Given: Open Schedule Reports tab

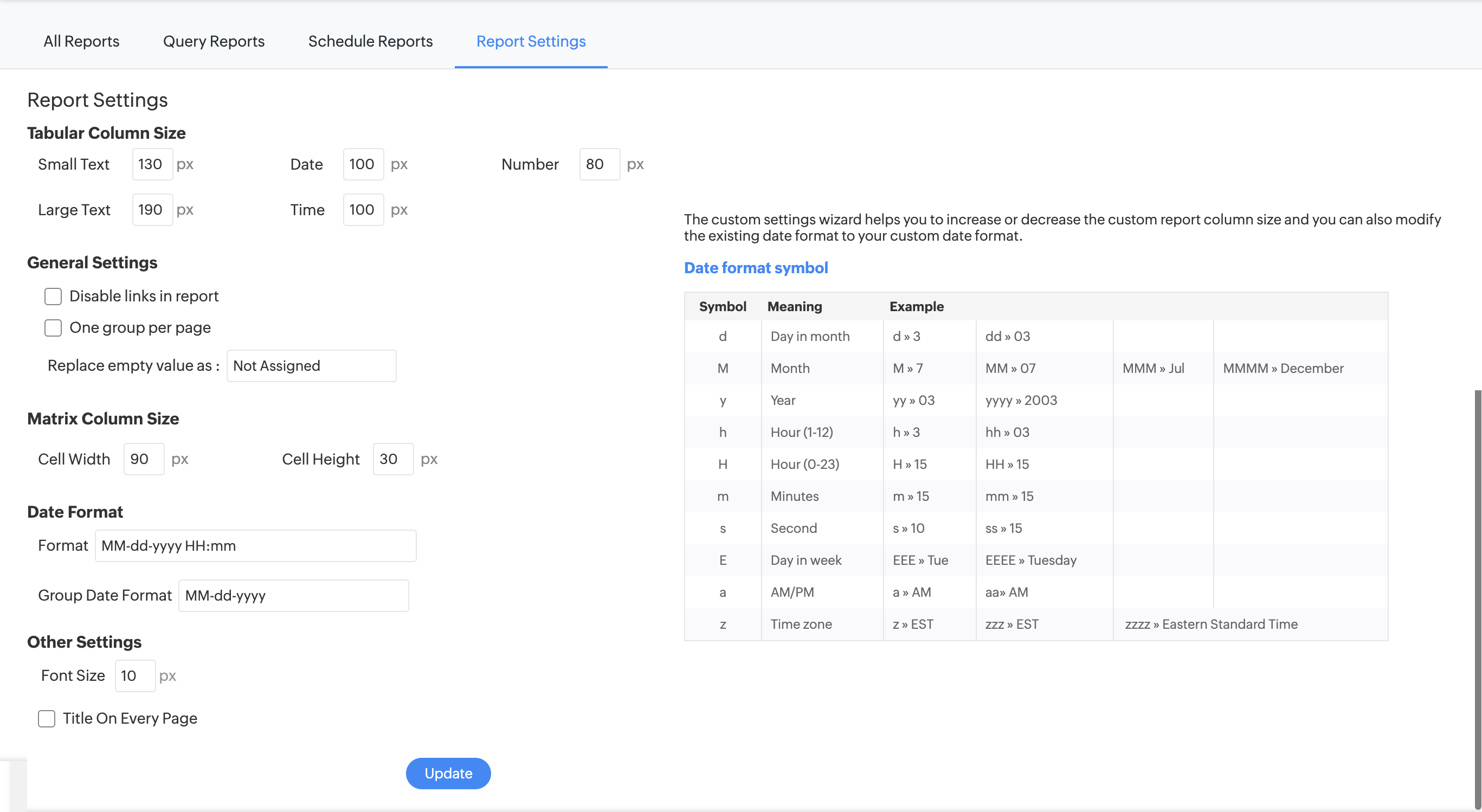Looking at the screenshot, I should tap(370, 41).
